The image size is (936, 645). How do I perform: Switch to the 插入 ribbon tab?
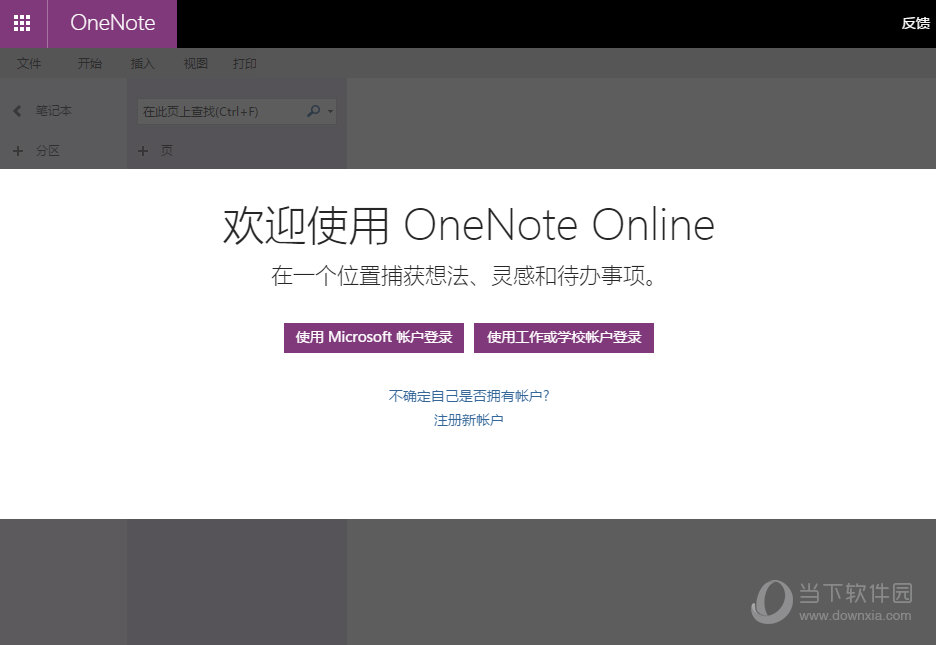tap(143, 63)
